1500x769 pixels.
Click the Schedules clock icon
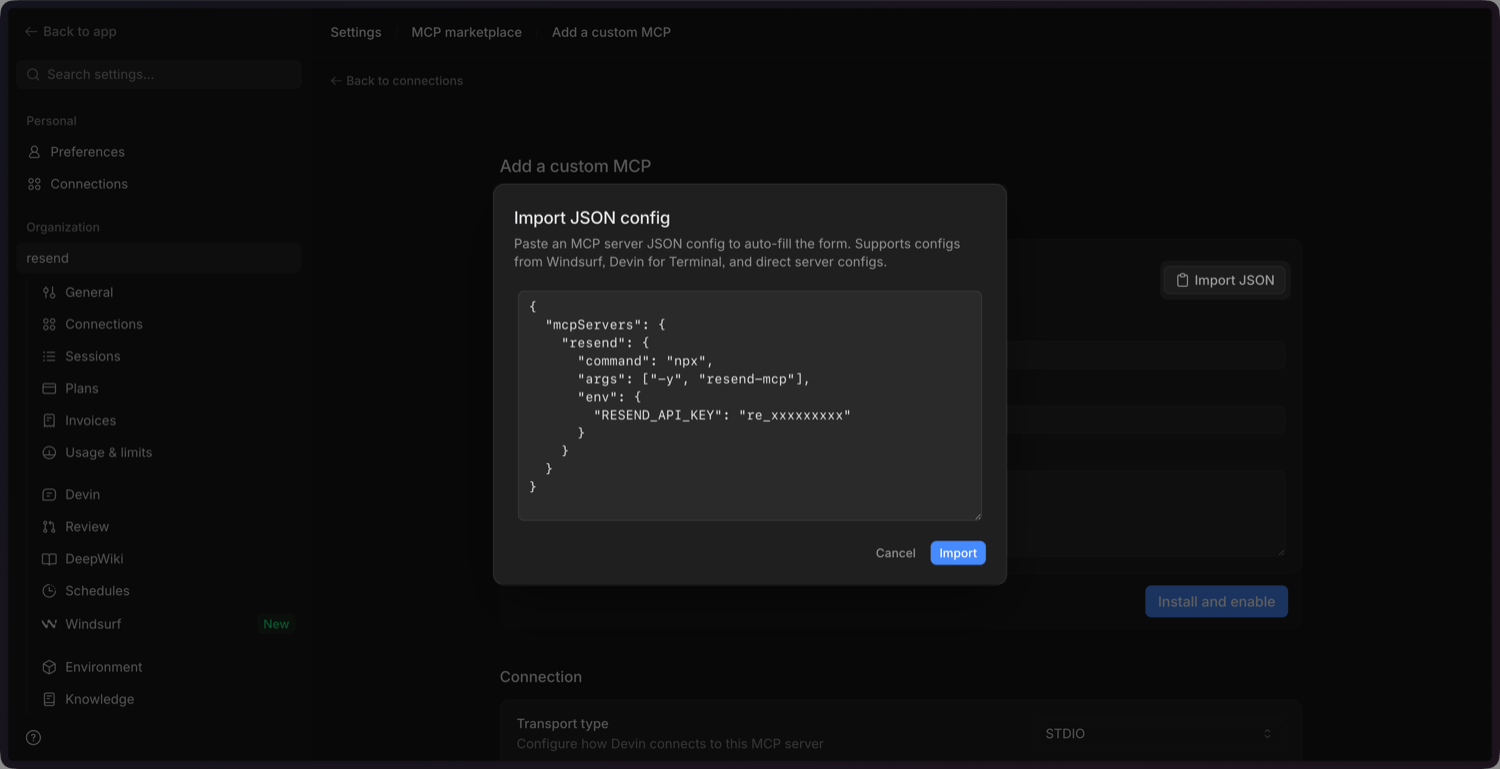coord(49,590)
